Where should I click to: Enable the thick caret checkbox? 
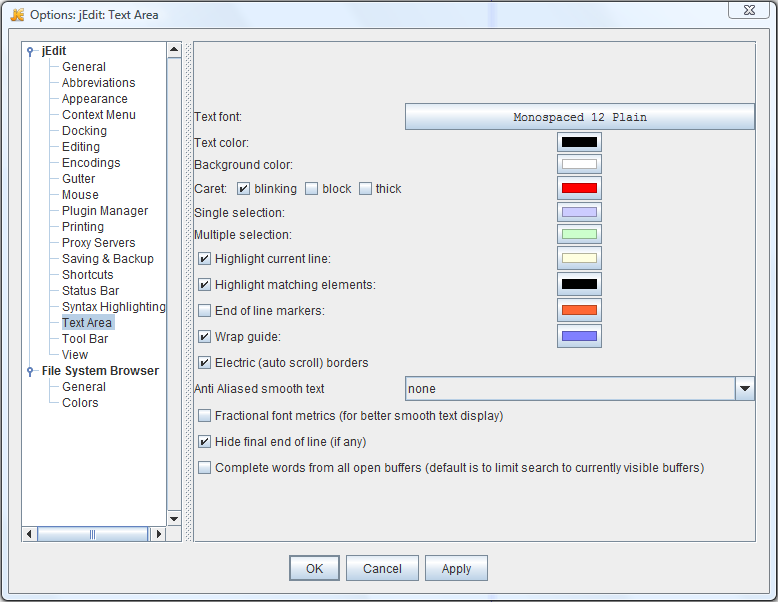[365, 189]
